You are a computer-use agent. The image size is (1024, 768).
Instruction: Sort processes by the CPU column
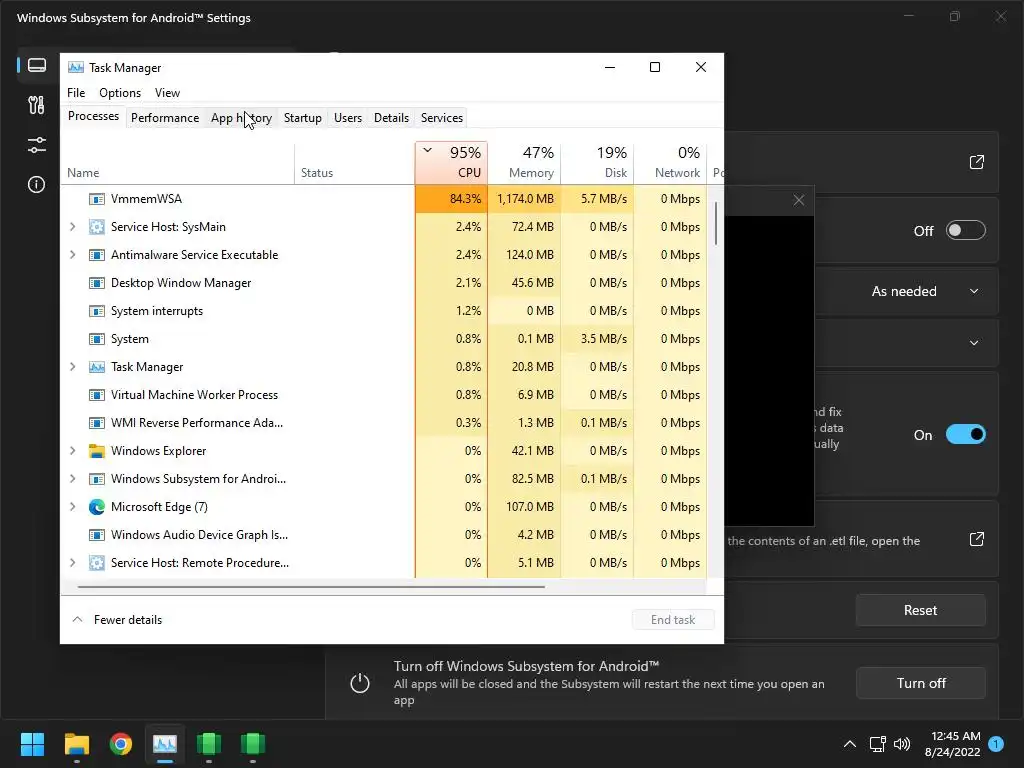(x=451, y=163)
